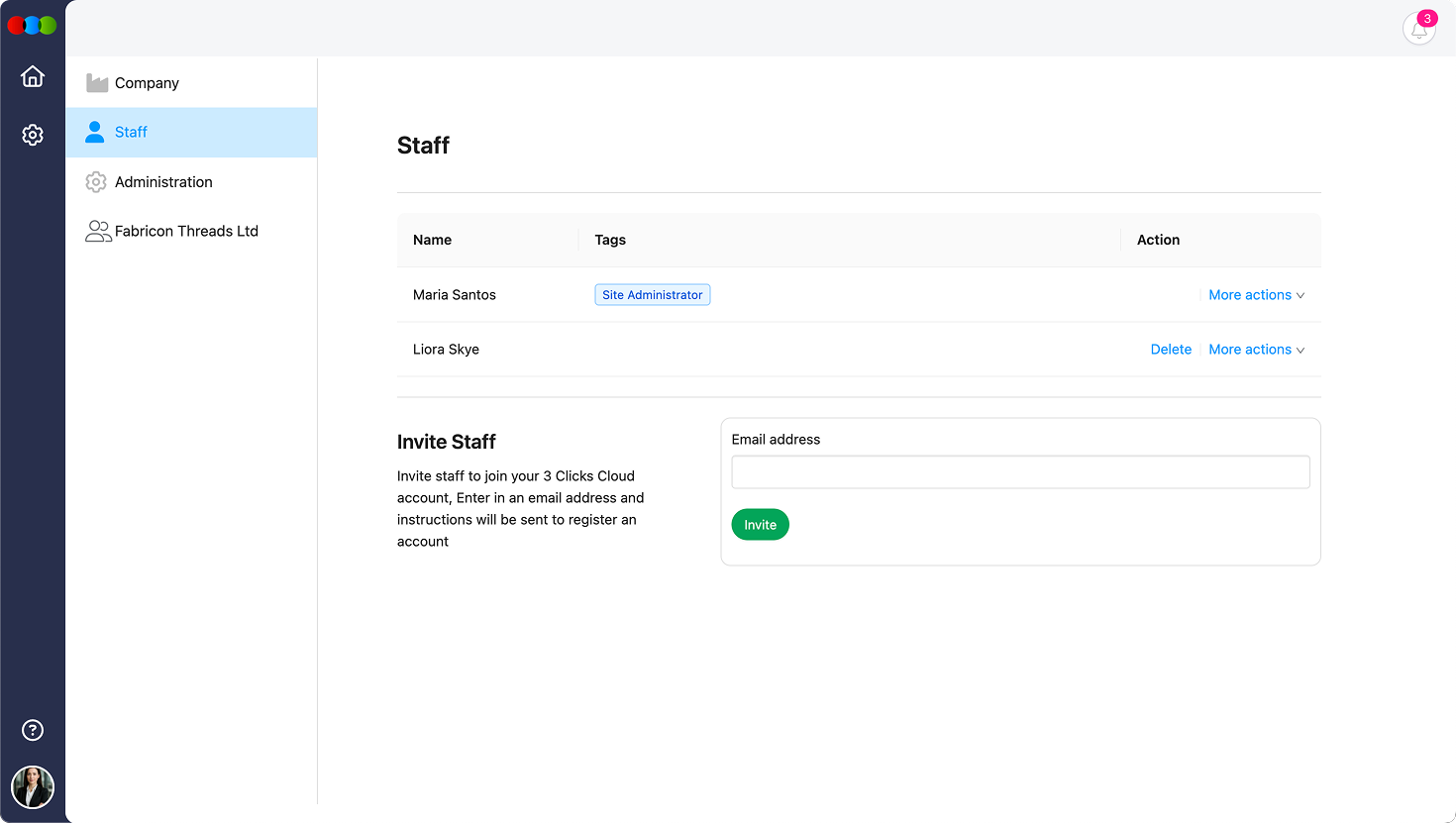Click the Home icon in the sidebar
This screenshot has height=823, width=1456.
[33, 76]
